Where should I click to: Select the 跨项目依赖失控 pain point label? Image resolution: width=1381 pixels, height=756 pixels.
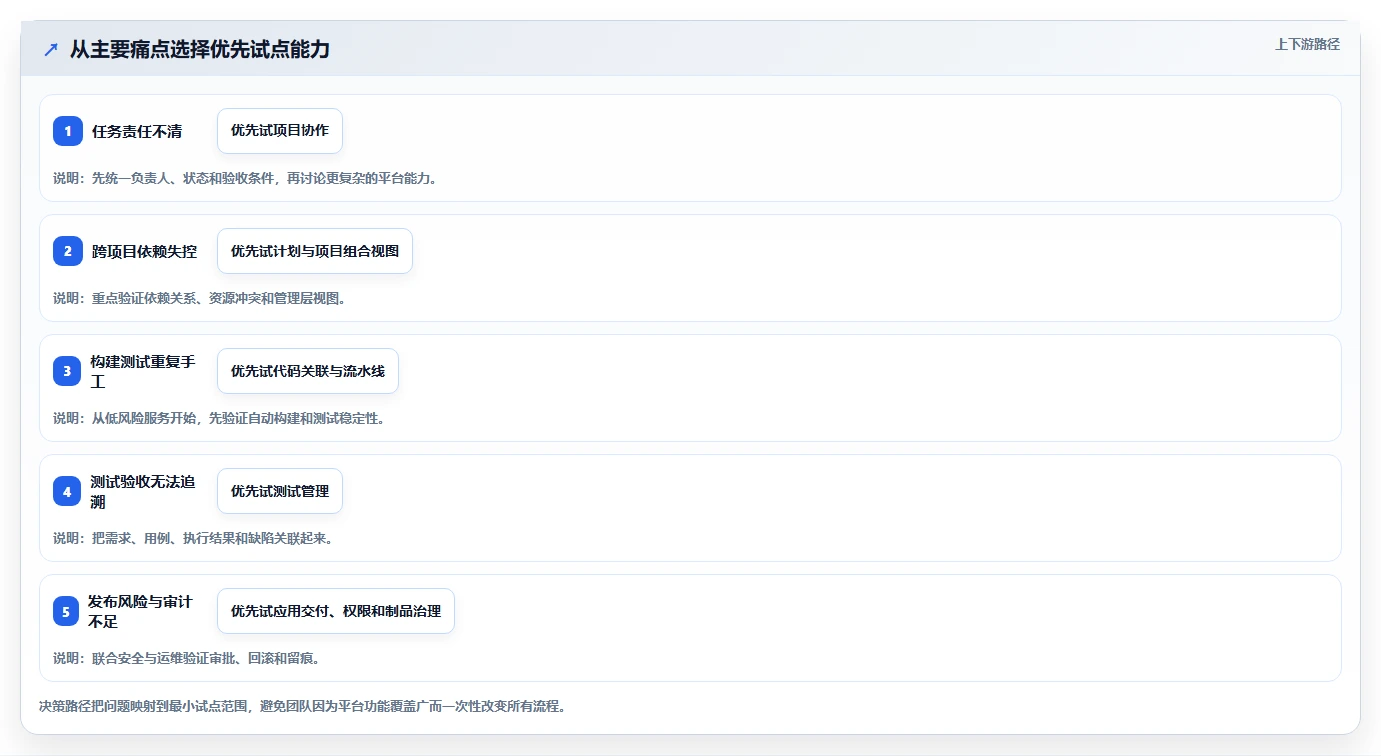pyautogui.click(x=144, y=251)
